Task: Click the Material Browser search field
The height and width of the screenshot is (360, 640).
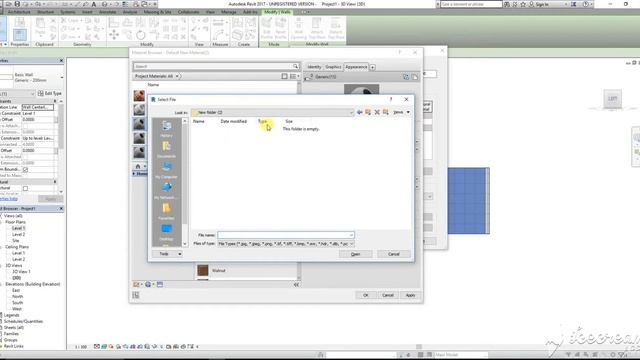Action: [216, 66]
